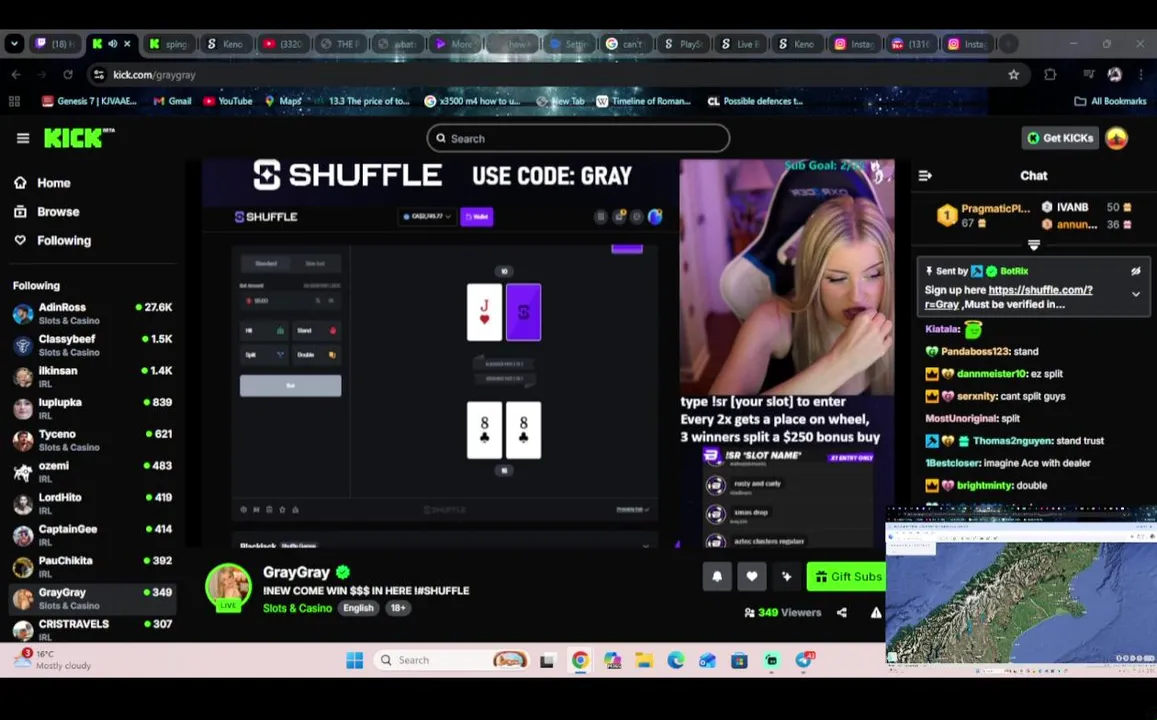This screenshot has height=720, width=1157.
Task: Mute the Kick tab audio icon
Action: 112,44
